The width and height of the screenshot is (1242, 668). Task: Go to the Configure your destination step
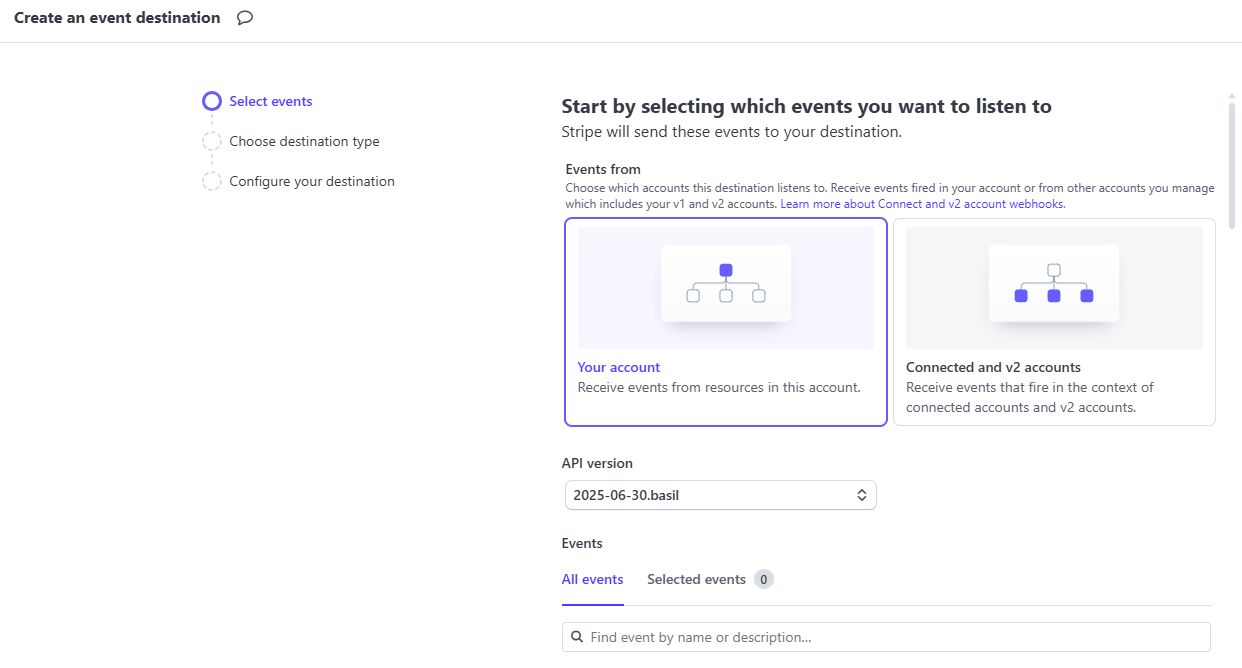click(x=312, y=181)
